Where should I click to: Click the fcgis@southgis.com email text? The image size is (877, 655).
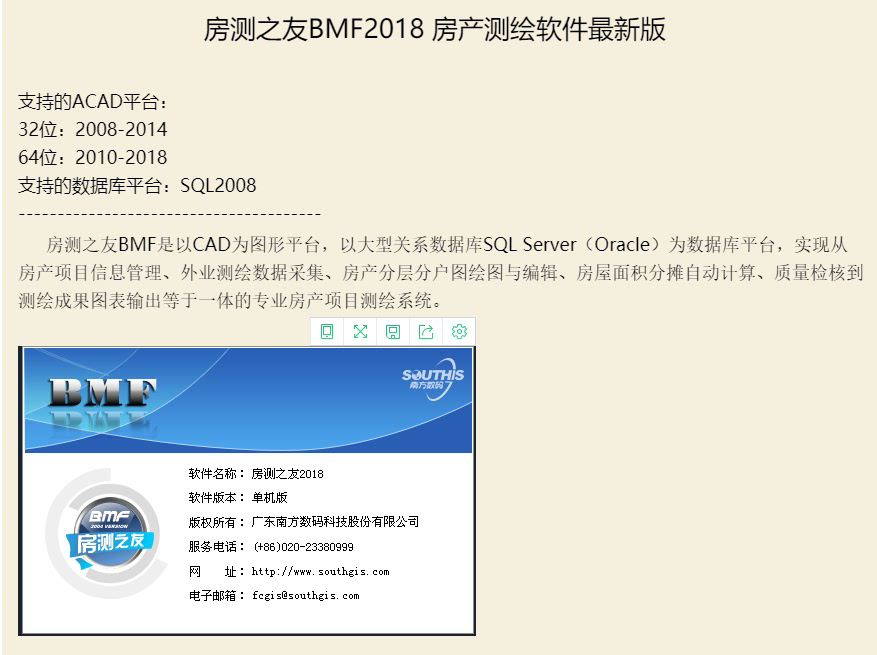pos(305,596)
